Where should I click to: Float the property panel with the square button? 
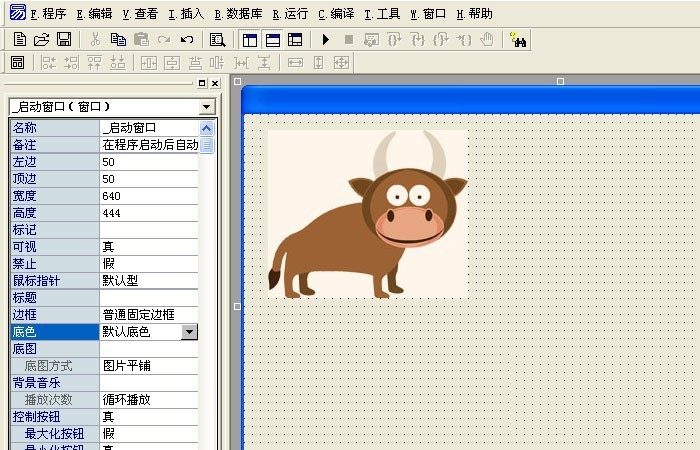click(x=202, y=83)
